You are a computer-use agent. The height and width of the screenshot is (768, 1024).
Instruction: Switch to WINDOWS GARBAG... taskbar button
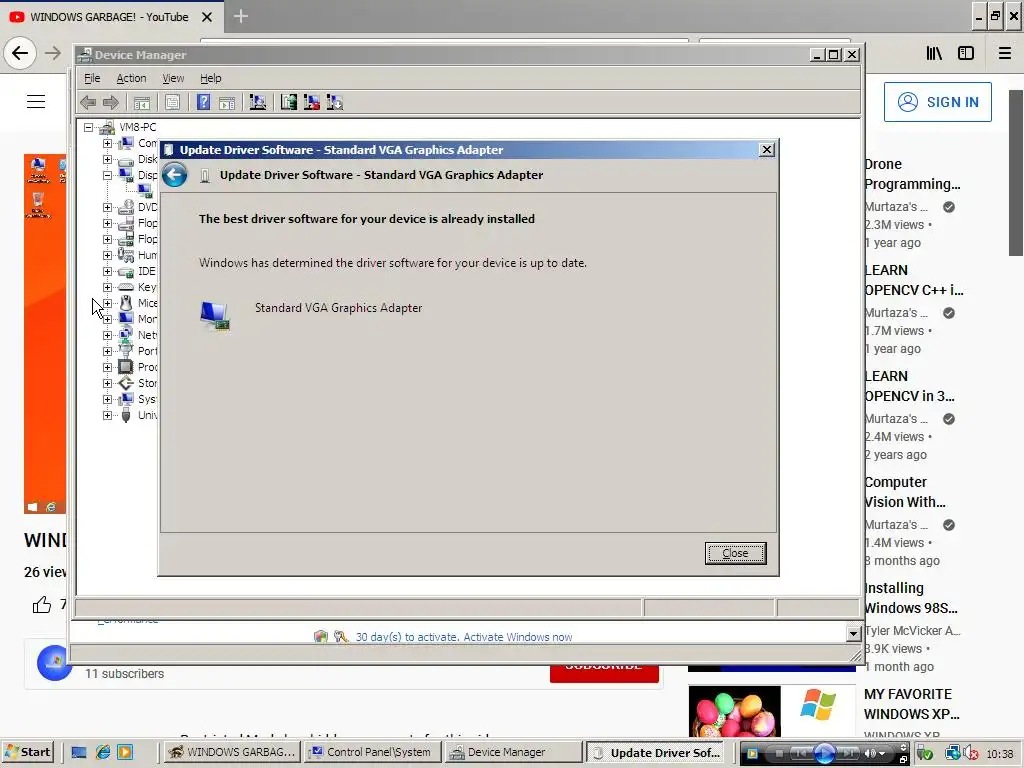pyautogui.click(x=232, y=752)
